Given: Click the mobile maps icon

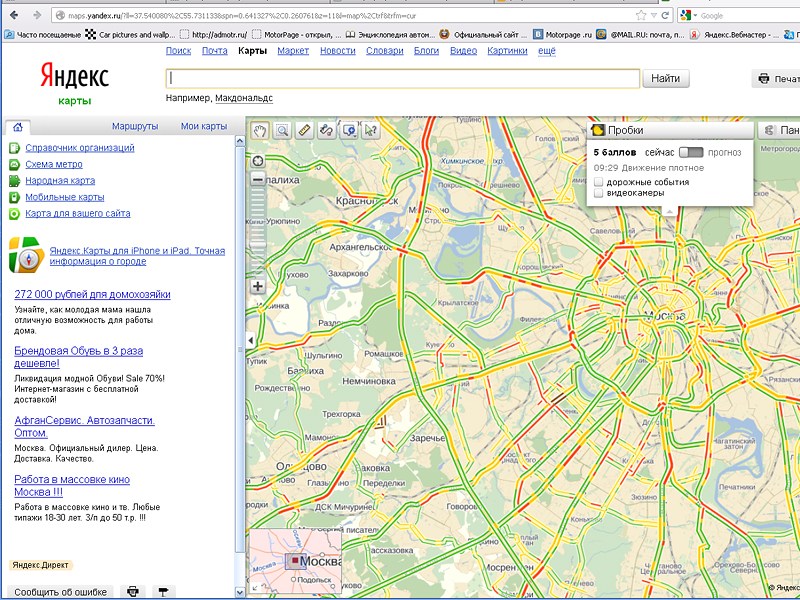Looking at the screenshot, I should point(14,197).
